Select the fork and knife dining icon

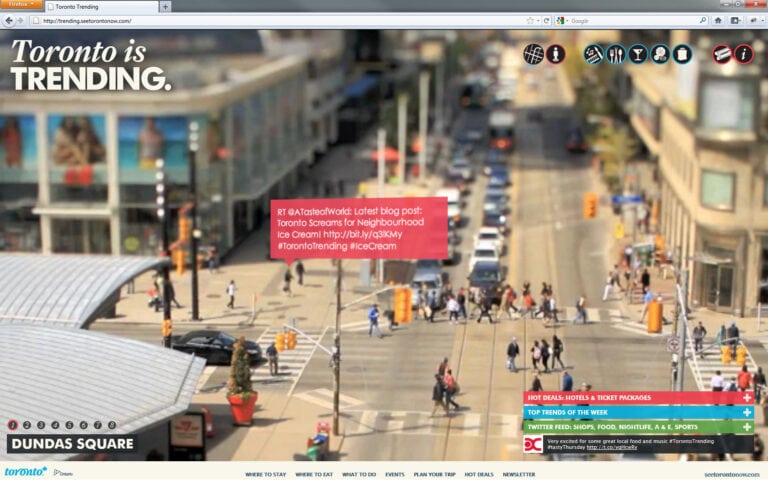616,54
